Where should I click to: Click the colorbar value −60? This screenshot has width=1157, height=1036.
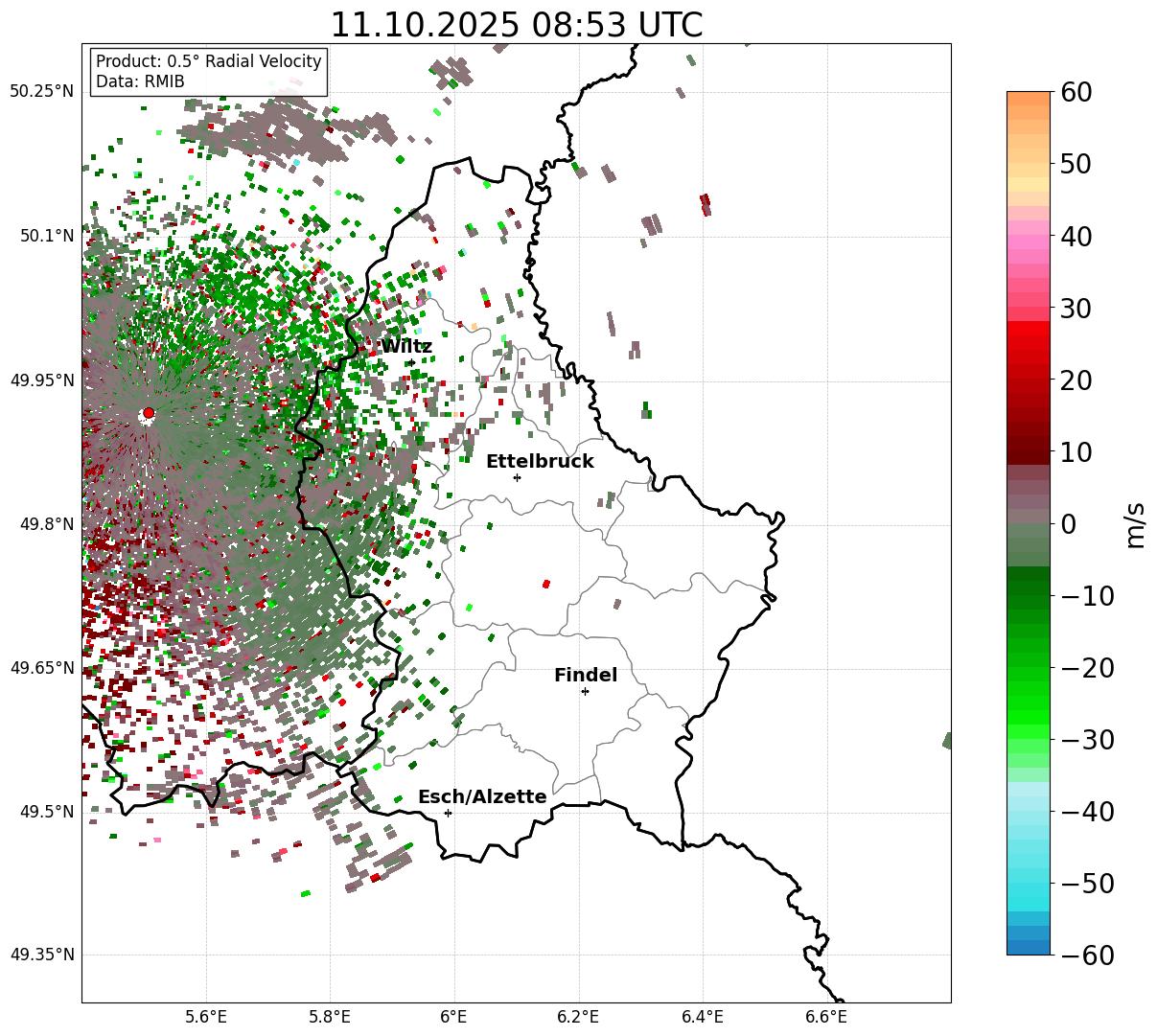(x=1087, y=955)
